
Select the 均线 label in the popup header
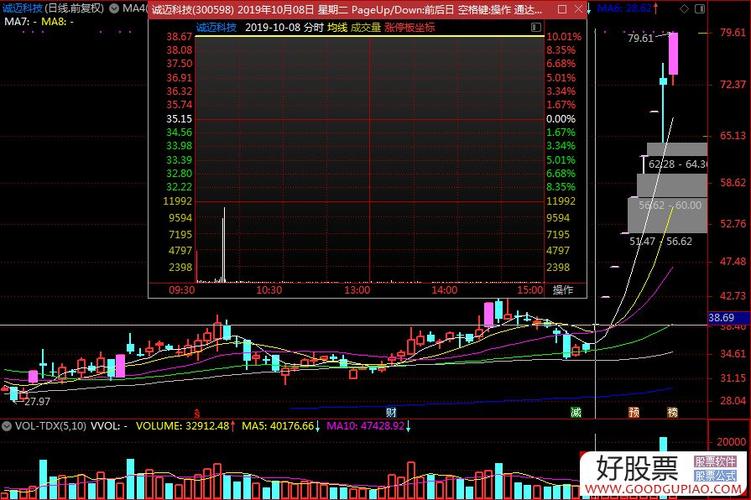(x=337, y=27)
